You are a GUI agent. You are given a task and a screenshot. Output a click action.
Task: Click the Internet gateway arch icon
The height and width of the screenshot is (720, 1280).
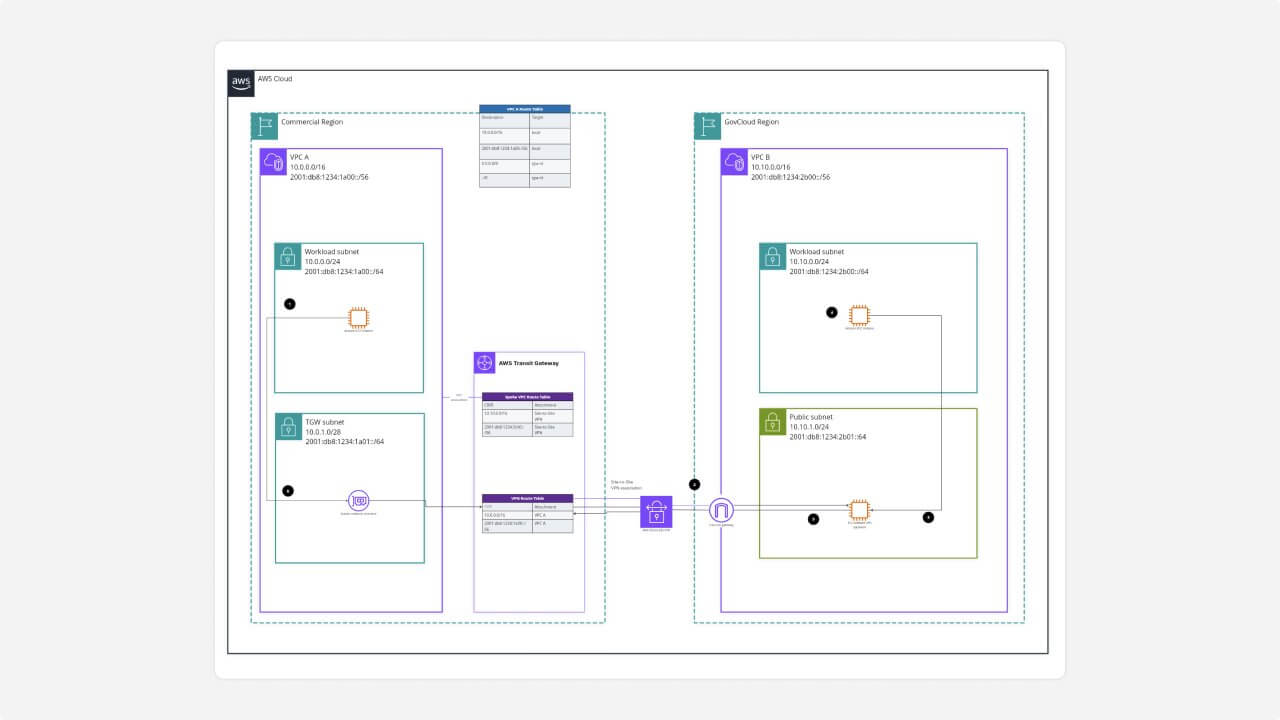coord(721,510)
